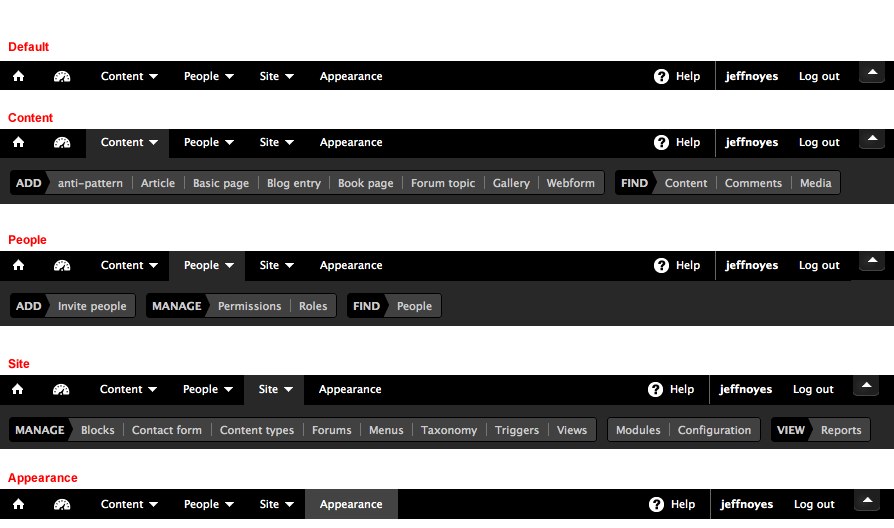This screenshot has height=528, width=894.
Task: Manage Permissions in the People drawer
Action: click(x=249, y=306)
